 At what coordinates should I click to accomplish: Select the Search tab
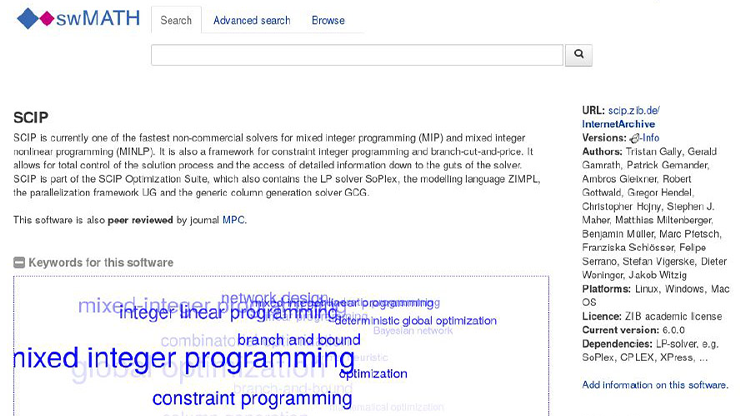176,20
